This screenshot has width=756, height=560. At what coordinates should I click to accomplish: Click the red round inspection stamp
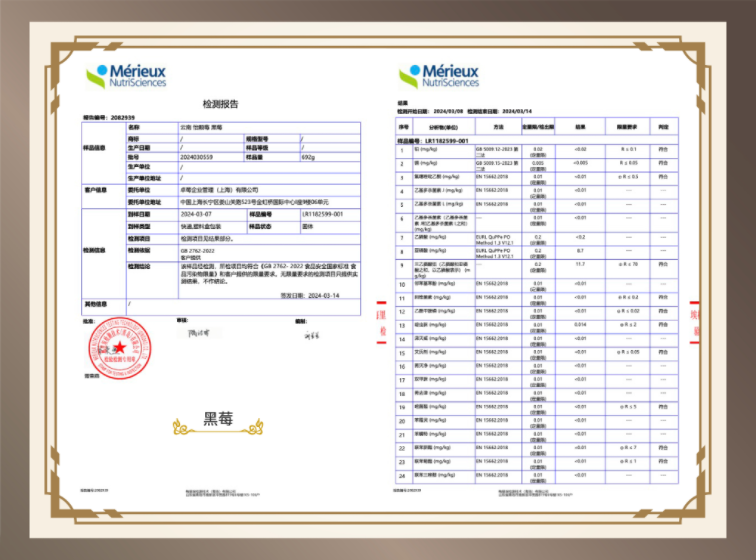coord(120,348)
